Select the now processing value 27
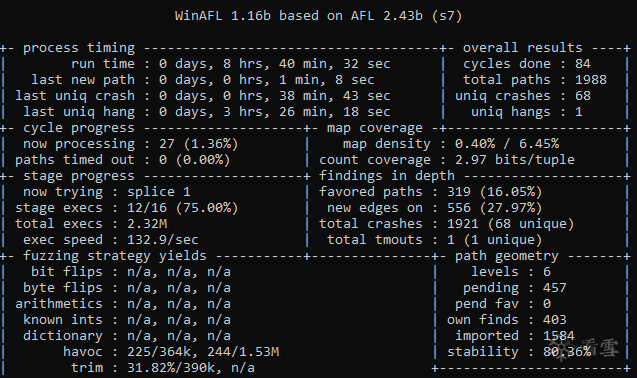 (198, 144)
